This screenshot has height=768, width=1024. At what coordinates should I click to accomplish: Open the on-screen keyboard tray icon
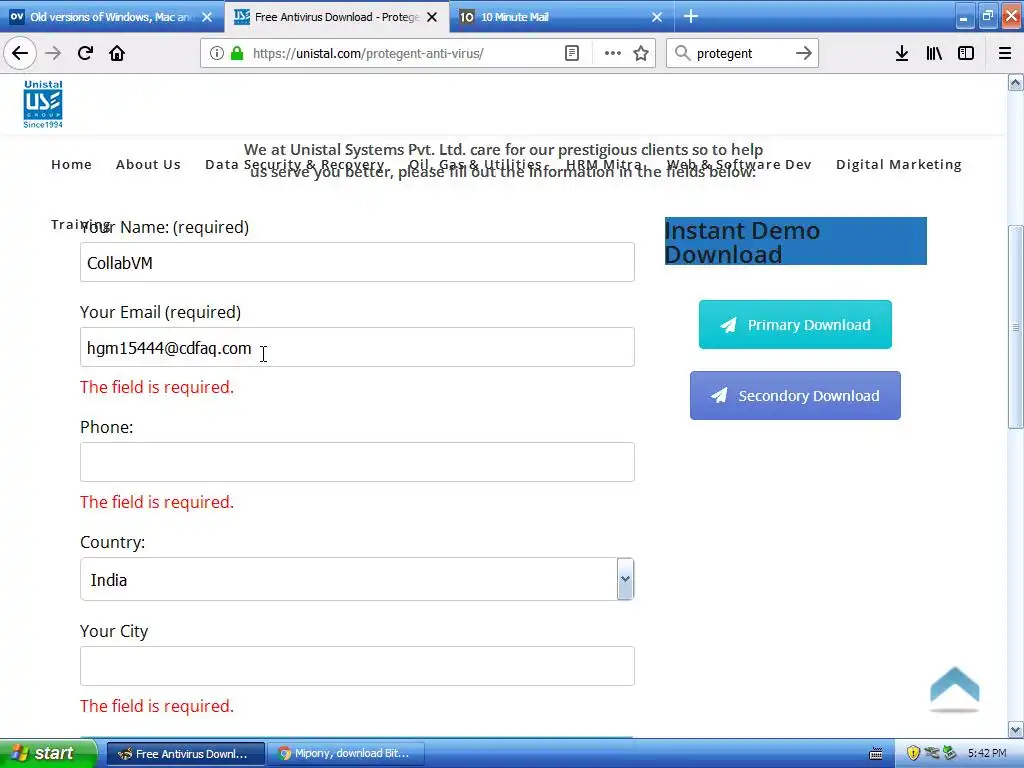[x=876, y=754]
